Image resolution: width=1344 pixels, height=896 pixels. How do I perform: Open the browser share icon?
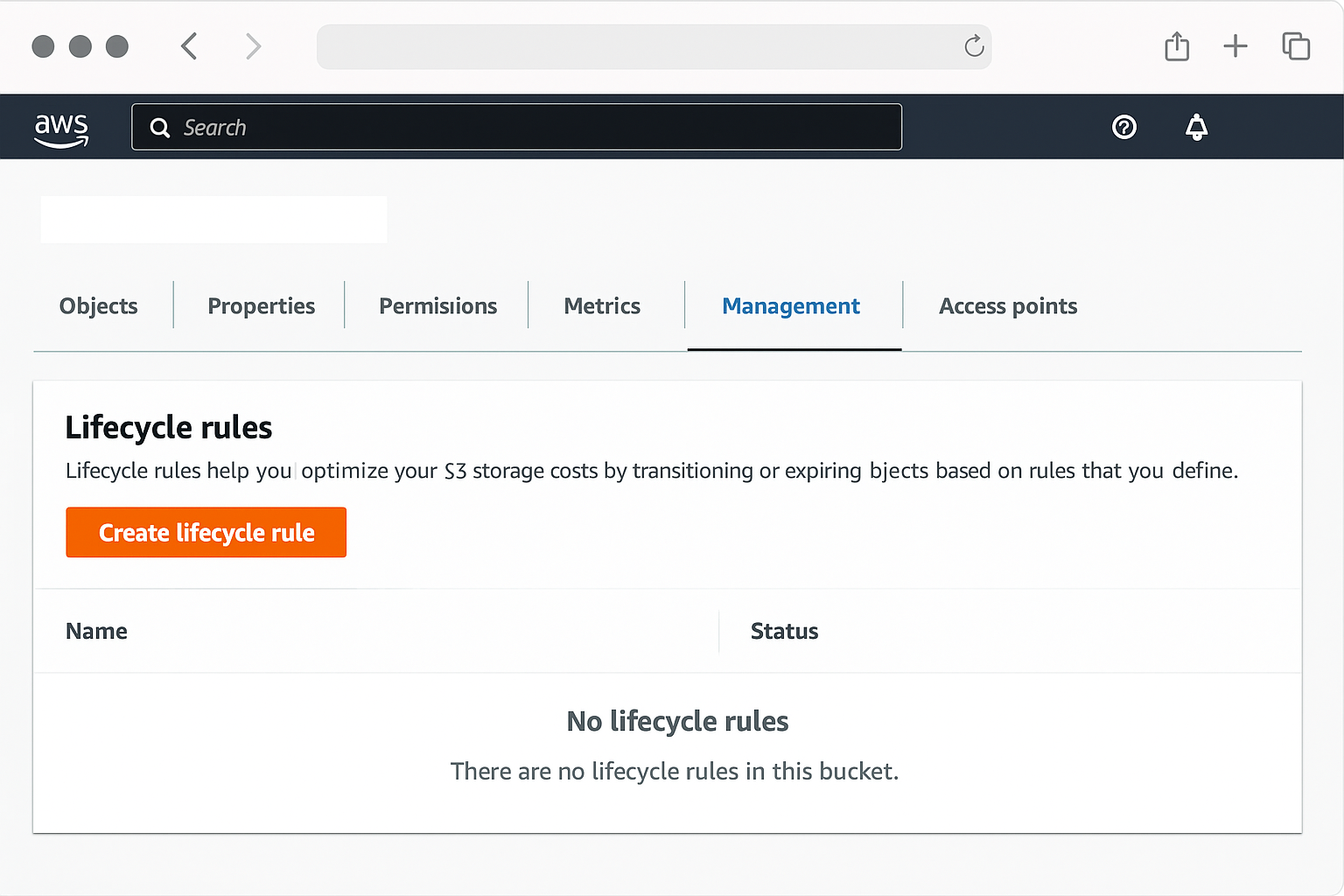[x=1176, y=46]
